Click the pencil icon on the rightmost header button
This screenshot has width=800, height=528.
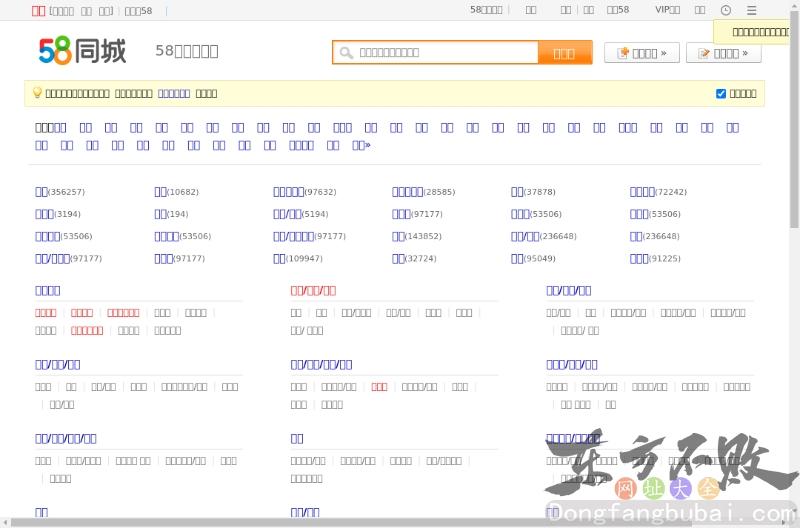click(704, 53)
